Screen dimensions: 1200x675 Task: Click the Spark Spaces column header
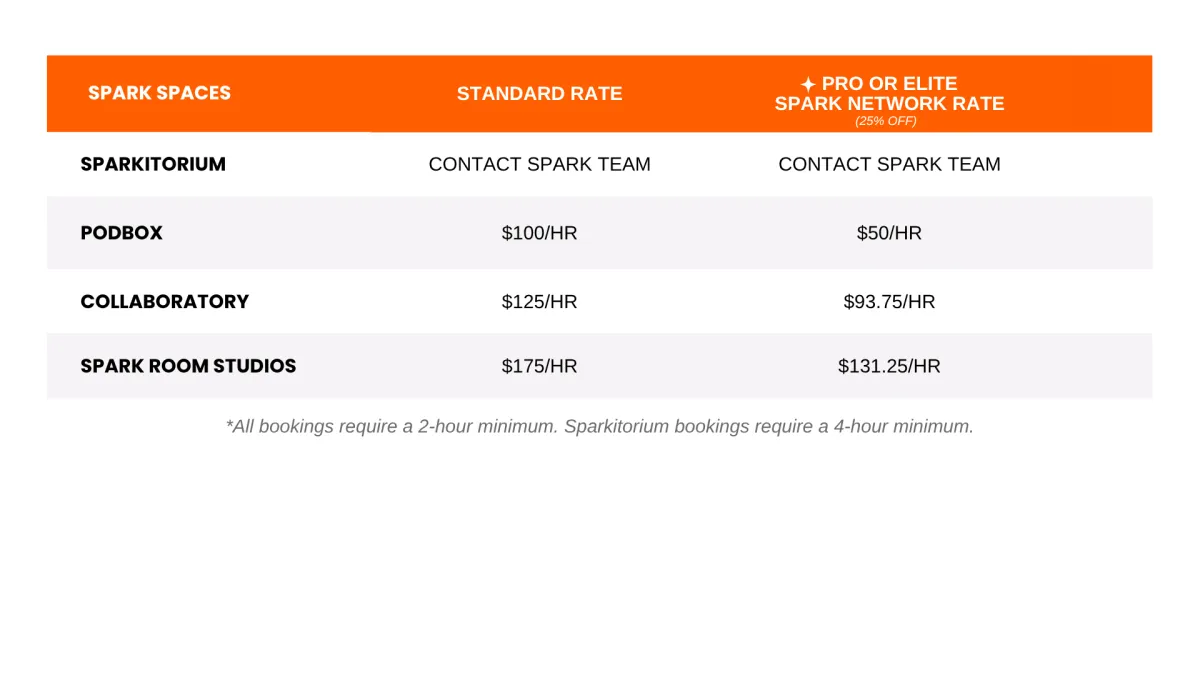point(159,93)
